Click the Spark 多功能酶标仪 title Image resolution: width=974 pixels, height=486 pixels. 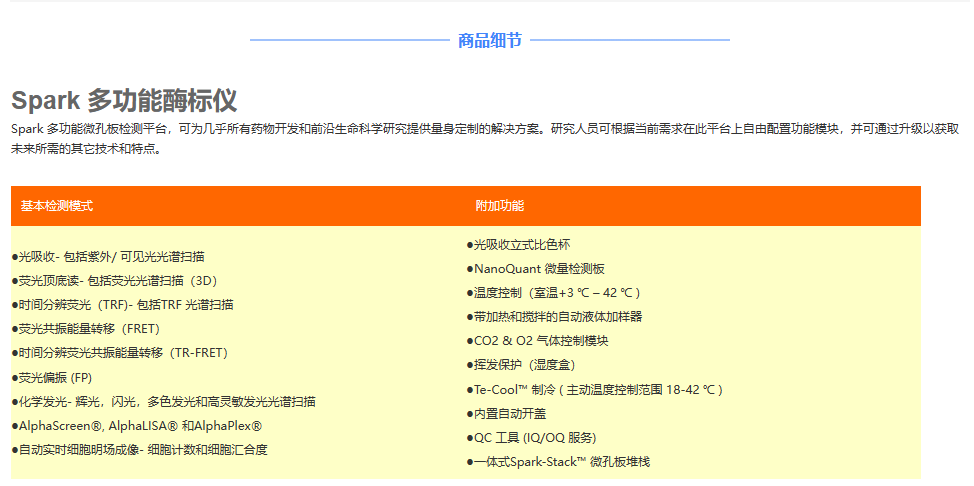click(x=124, y=100)
